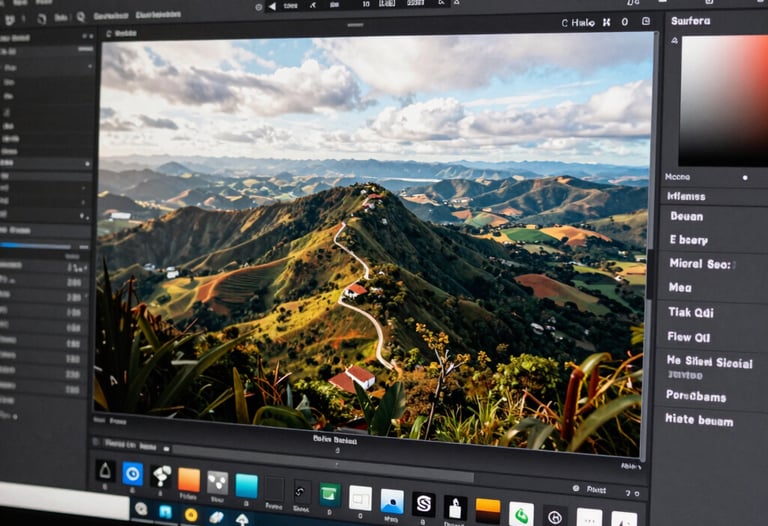Click the Piust button at bottom right
768x526 pixels.
596,490
